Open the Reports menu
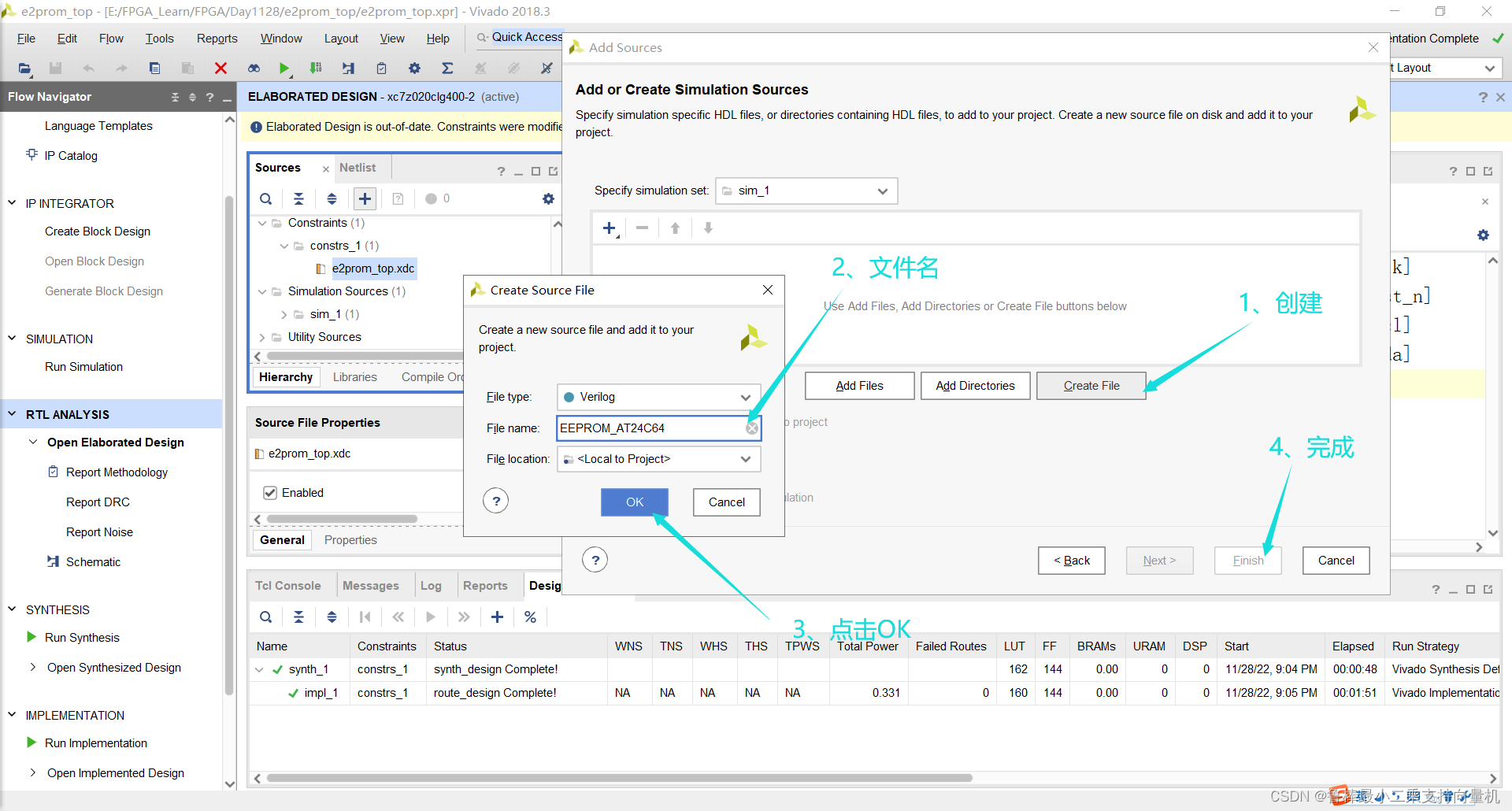Screen dimensions: 1512x811 pyautogui.click(x=217, y=39)
